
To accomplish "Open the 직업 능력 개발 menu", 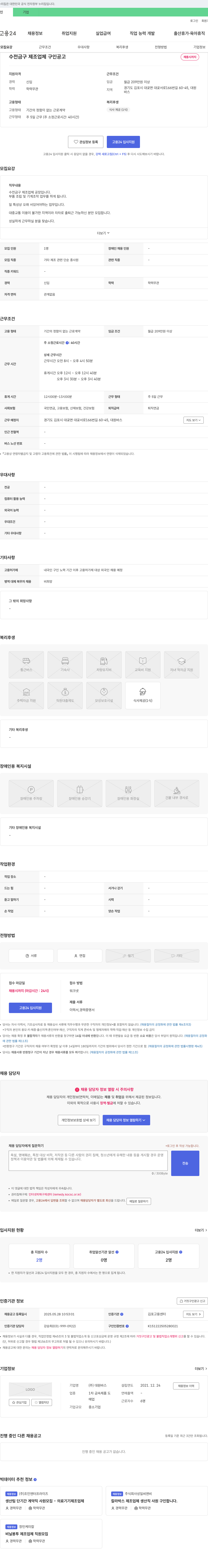I will (x=142, y=33).
